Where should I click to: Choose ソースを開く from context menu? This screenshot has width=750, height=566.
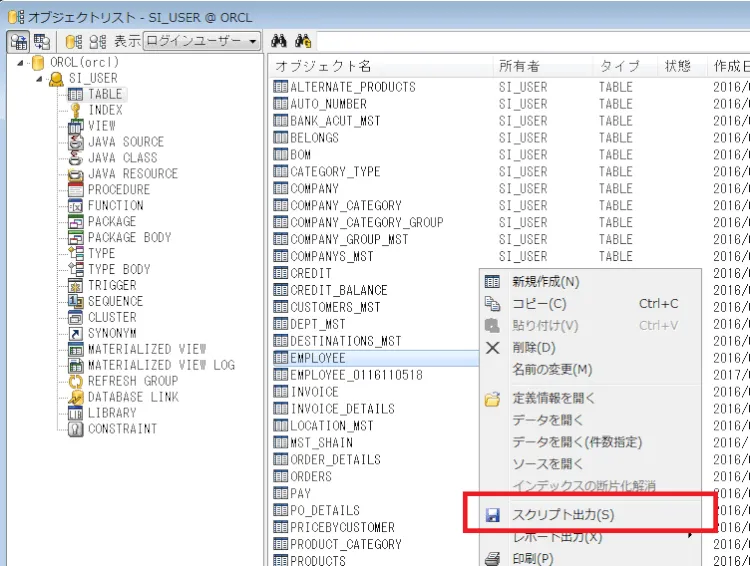[590, 465]
